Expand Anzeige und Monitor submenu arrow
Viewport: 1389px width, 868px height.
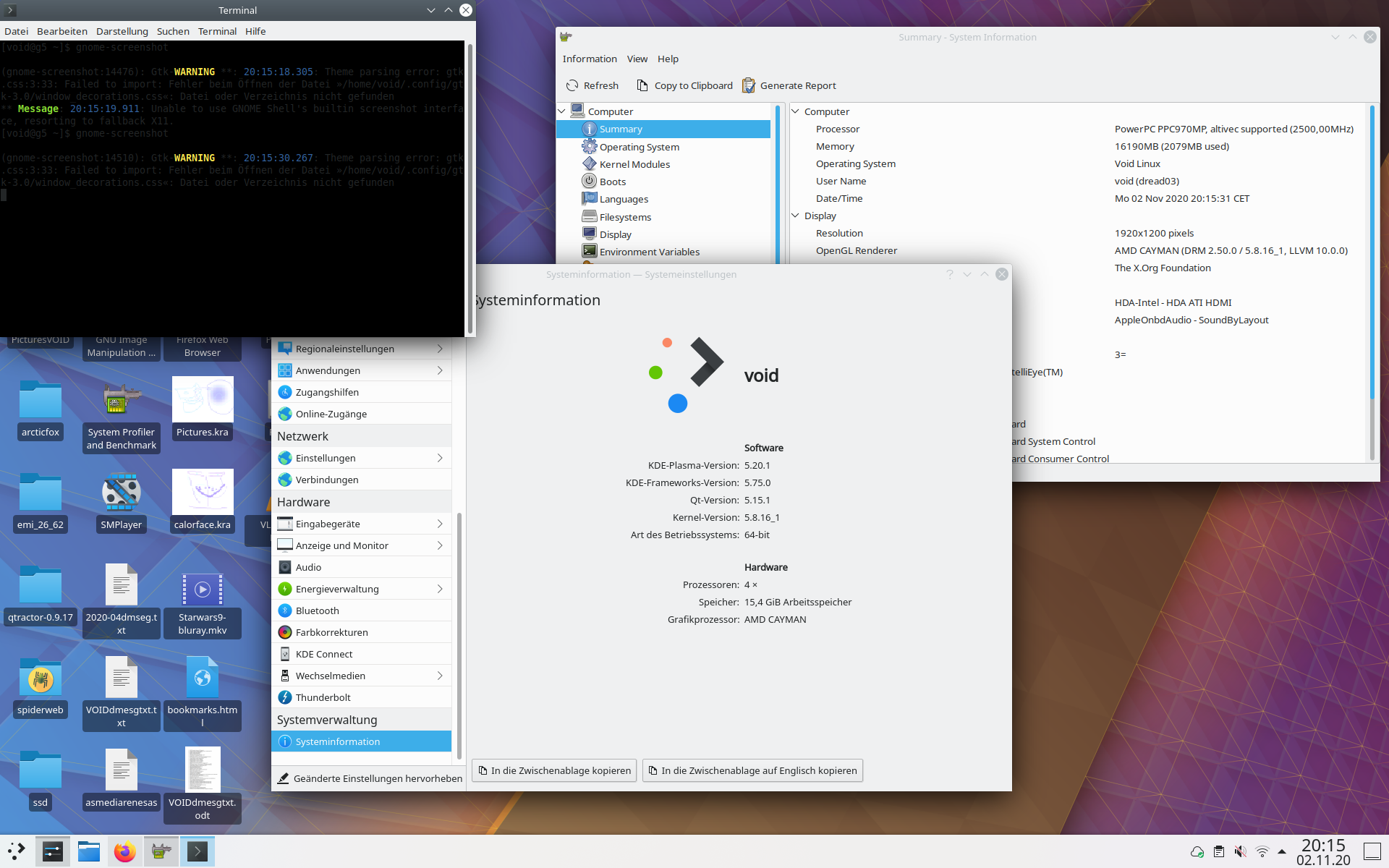tap(440, 545)
